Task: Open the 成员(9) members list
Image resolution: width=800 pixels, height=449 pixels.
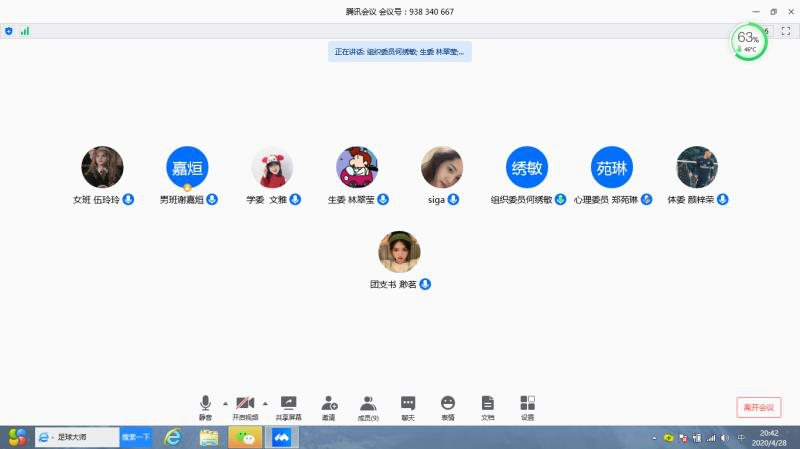Action: 368,405
